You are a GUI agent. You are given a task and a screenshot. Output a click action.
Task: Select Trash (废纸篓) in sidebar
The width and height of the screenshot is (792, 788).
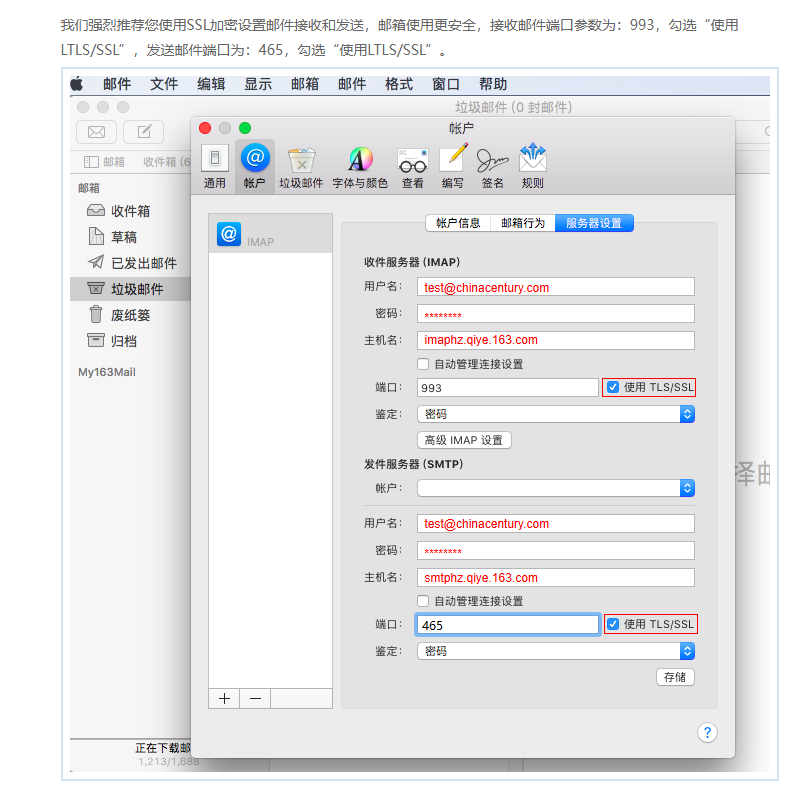click(x=130, y=315)
